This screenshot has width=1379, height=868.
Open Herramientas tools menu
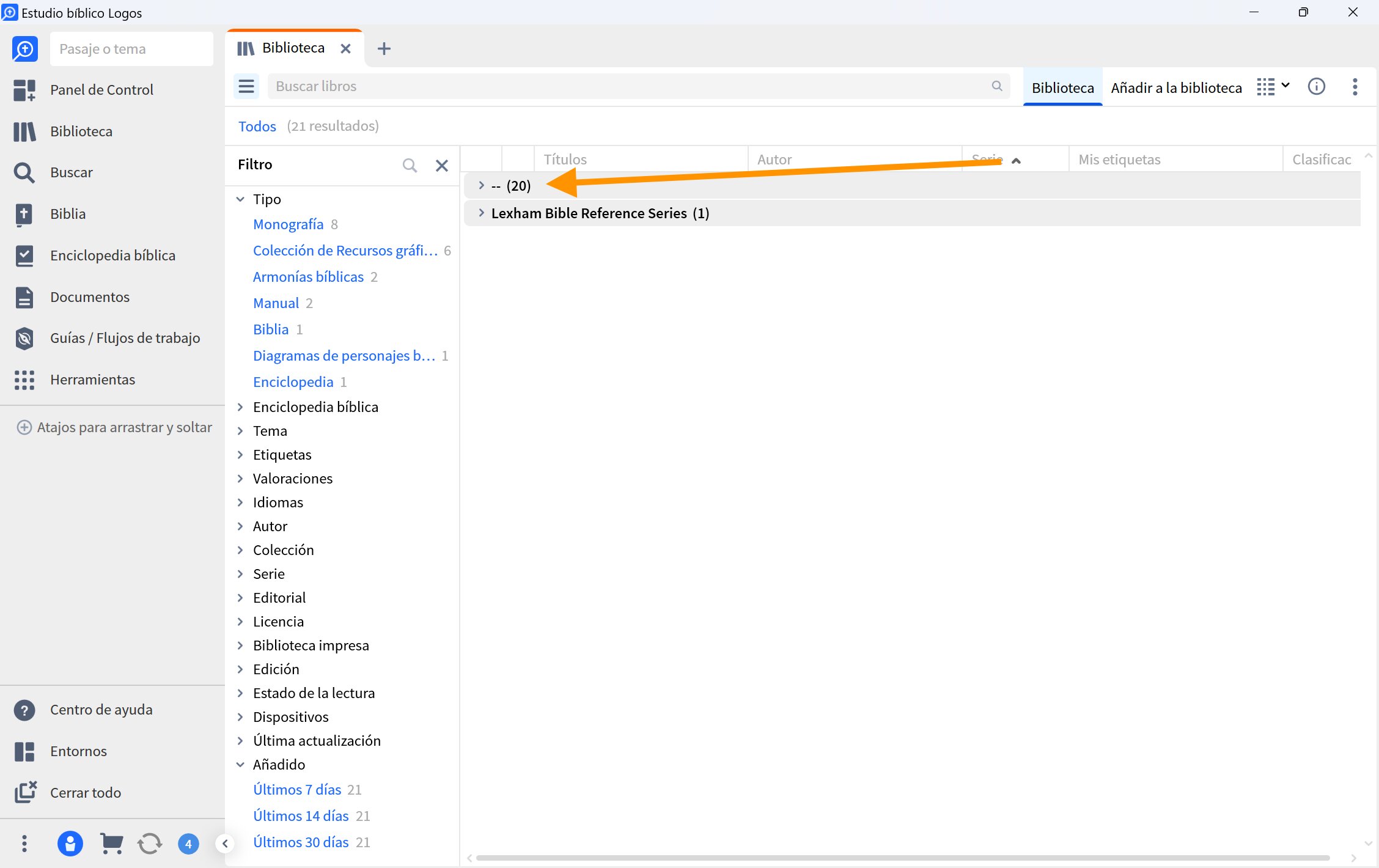[92, 380]
